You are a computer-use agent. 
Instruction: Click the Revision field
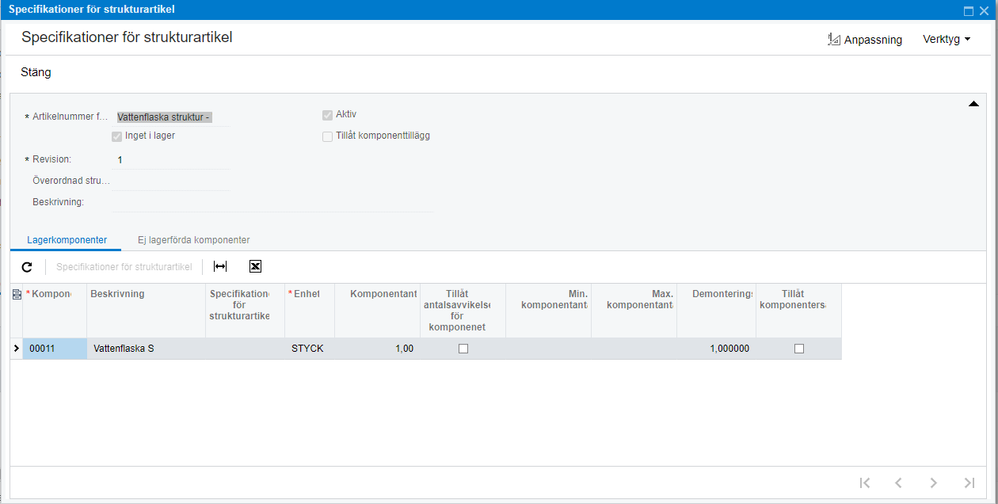point(171,160)
